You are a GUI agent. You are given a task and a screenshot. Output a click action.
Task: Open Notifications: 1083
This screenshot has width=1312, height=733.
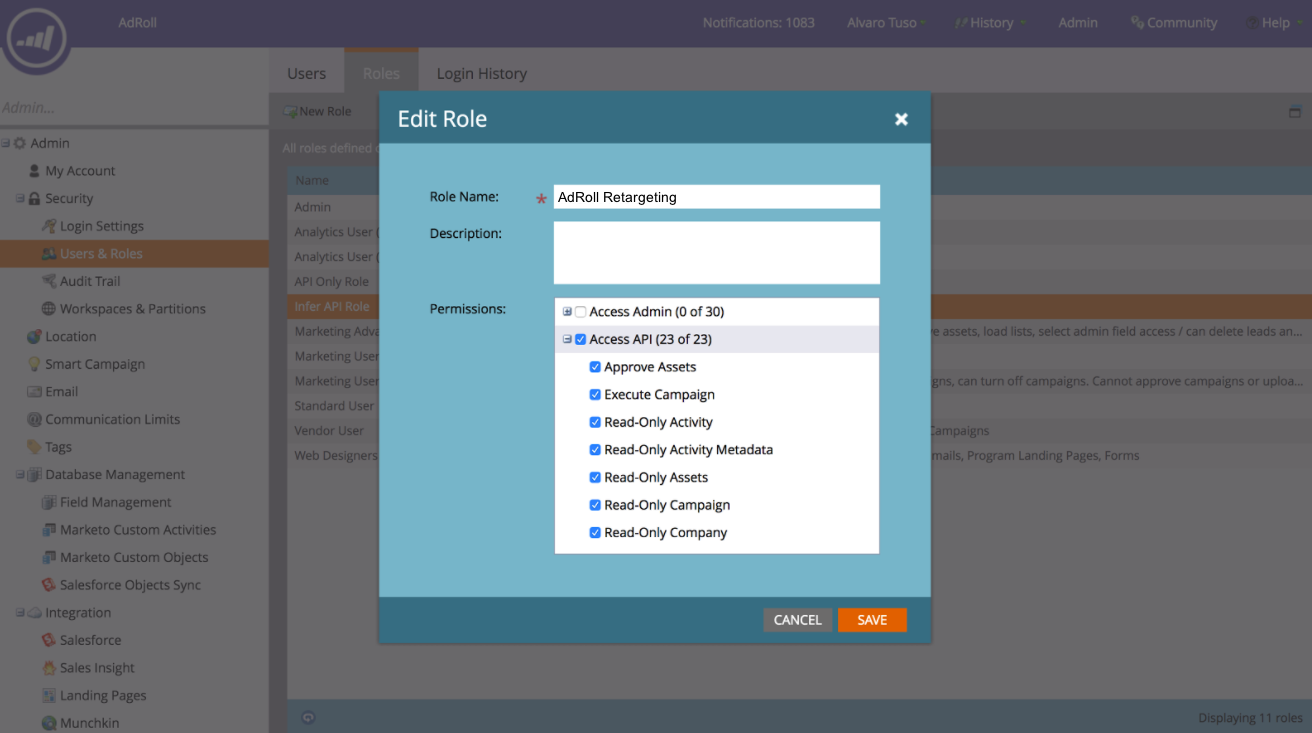(759, 23)
